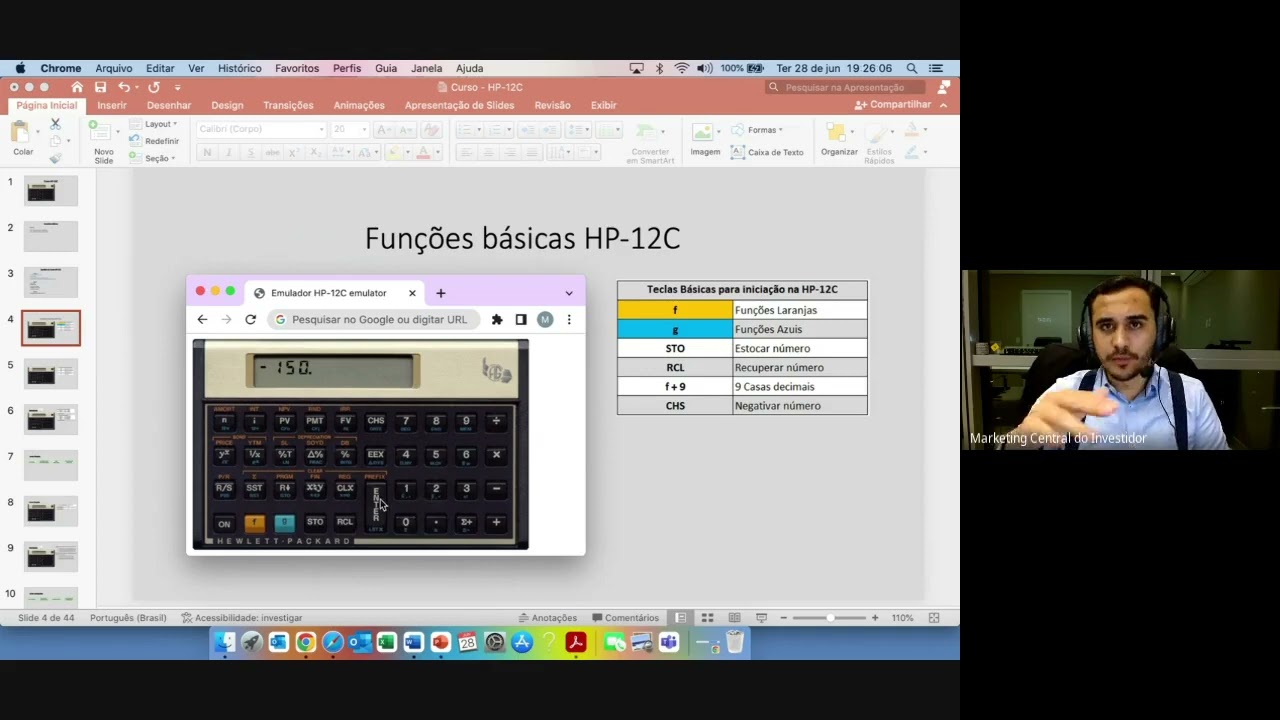Click the Caixa de Texto button

[767, 152]
